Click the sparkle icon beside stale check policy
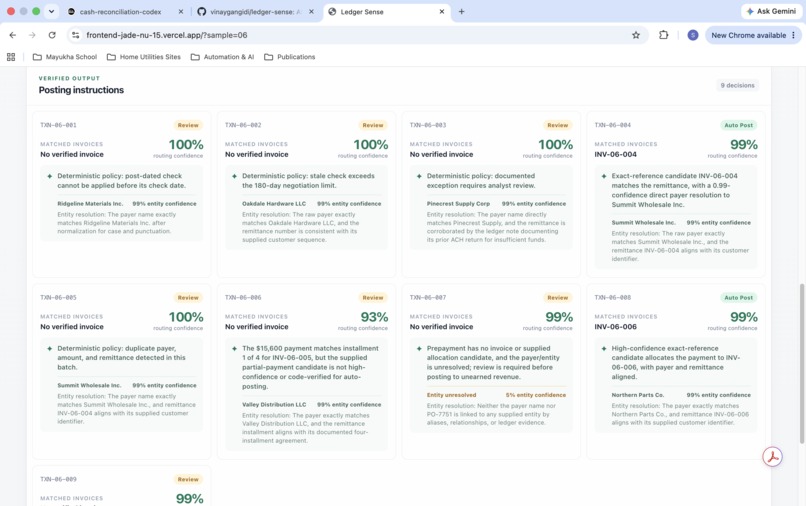806x506 pixels. coord(234,176)
